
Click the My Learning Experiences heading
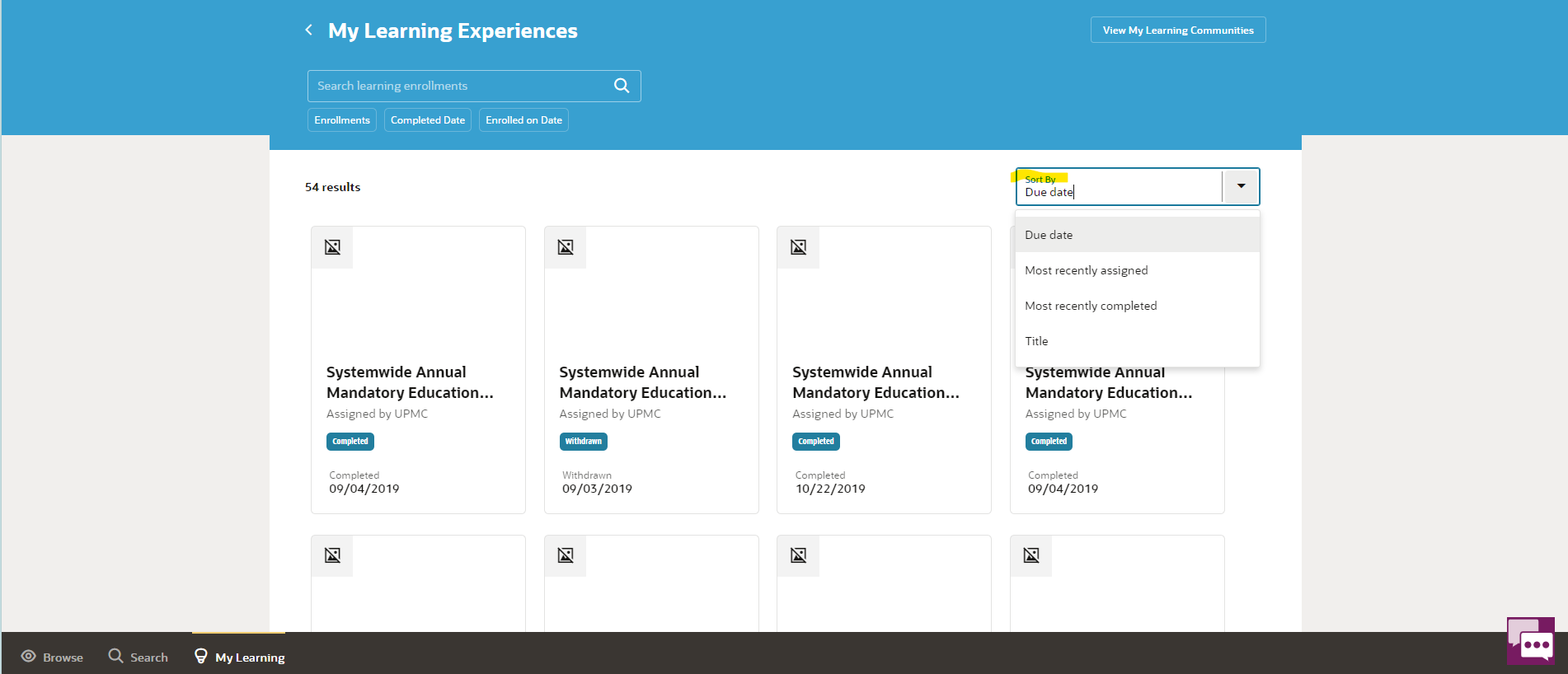pos(453,30)
